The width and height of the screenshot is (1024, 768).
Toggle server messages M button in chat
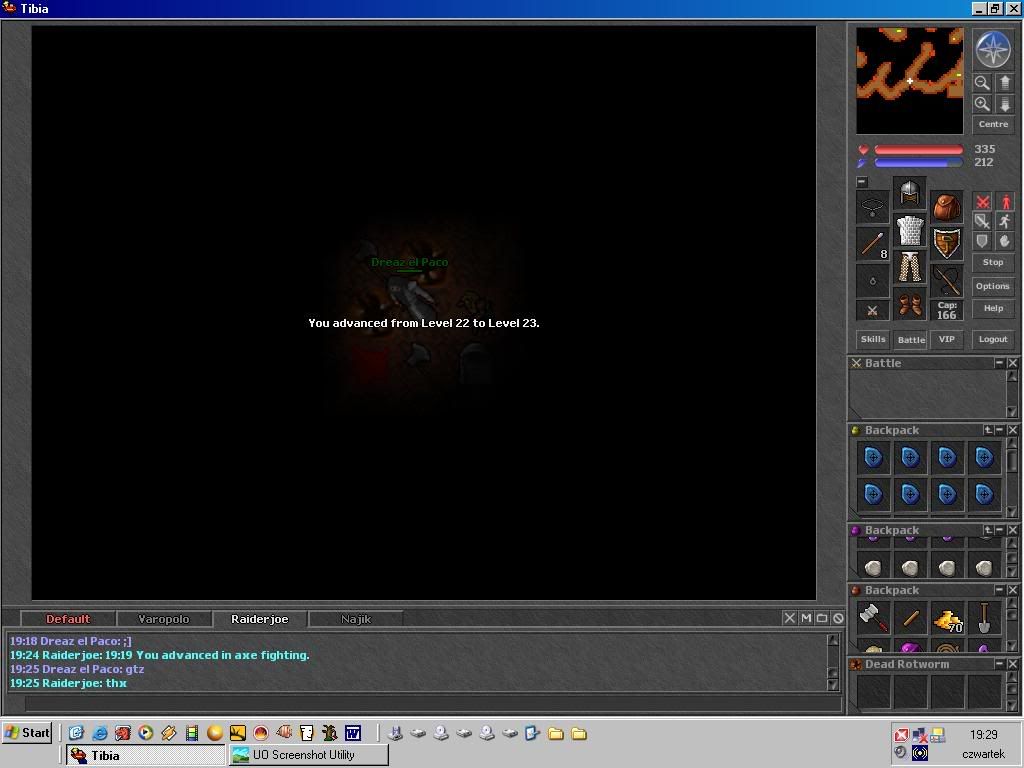(x=806, y=618)
